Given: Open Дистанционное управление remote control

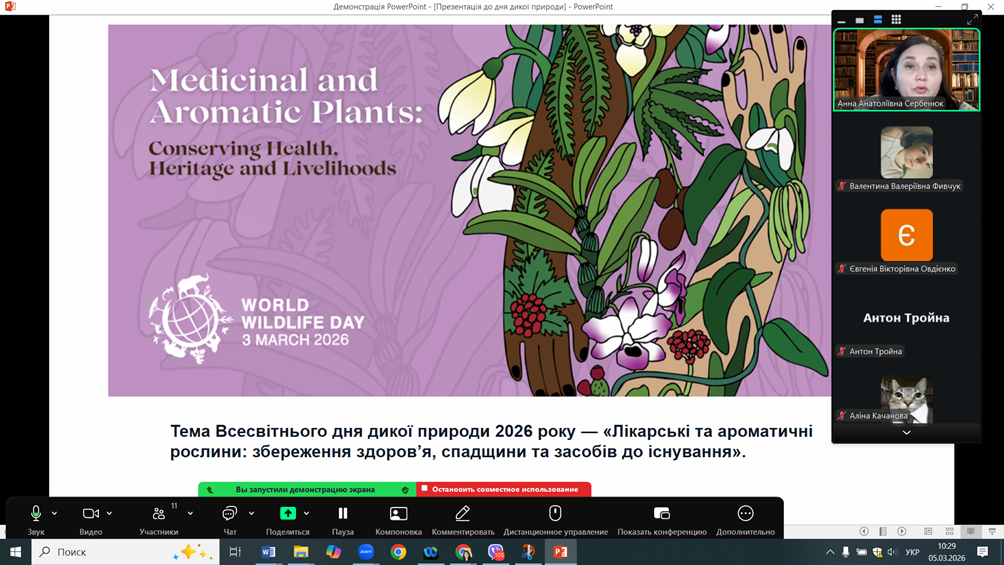Looking at the screenshot, I should click(555, 514).
